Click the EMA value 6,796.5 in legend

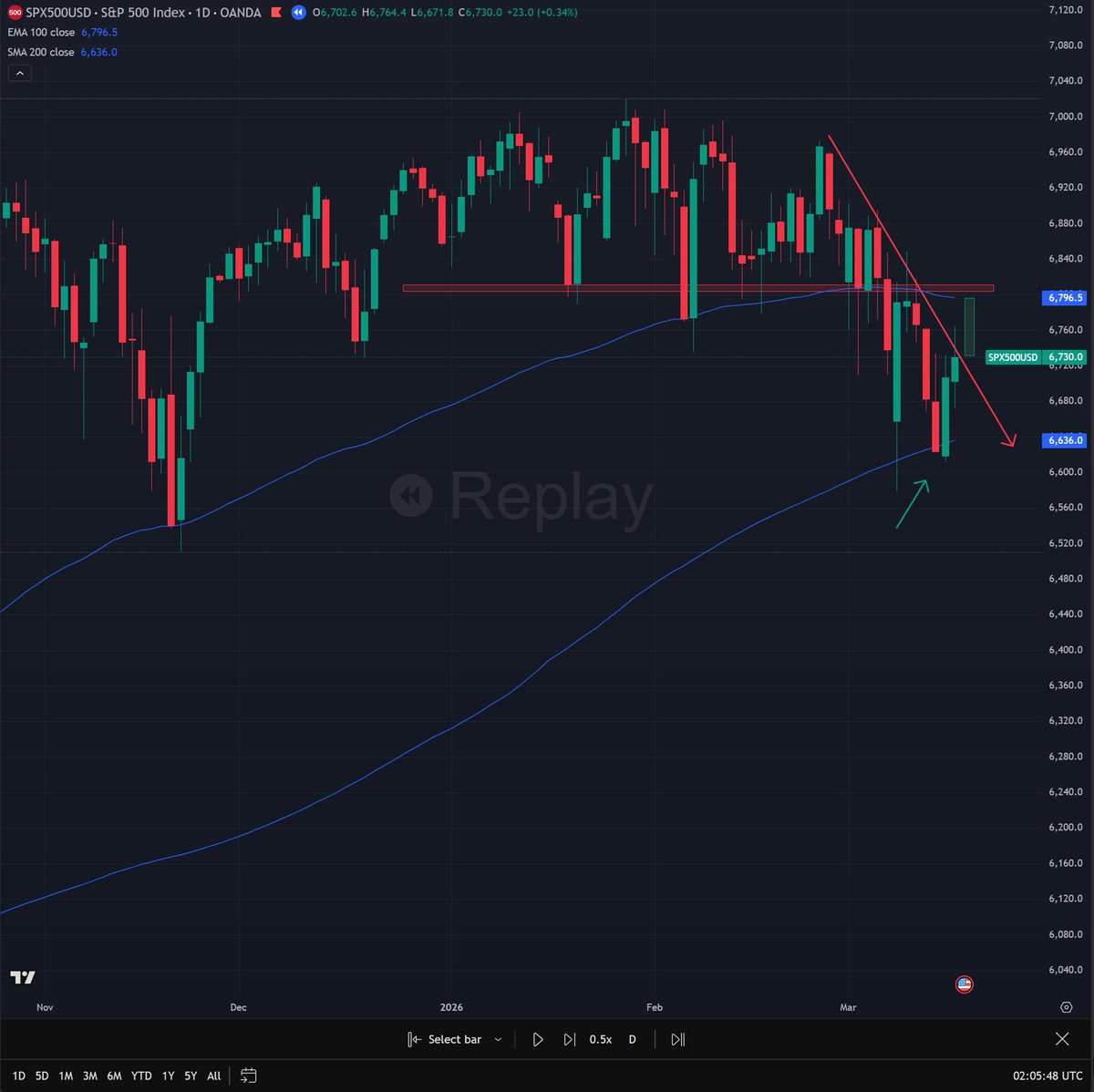98,32
